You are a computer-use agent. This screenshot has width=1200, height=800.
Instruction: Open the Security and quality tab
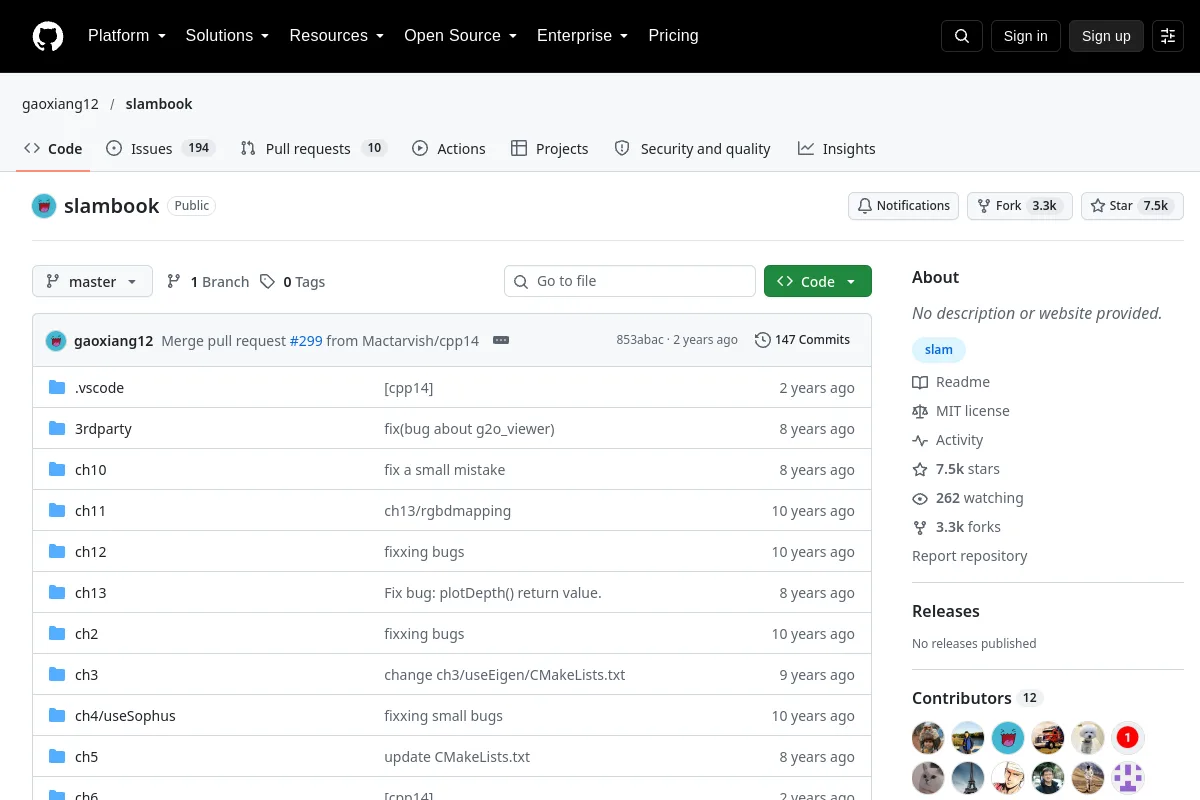pos(692,149)
